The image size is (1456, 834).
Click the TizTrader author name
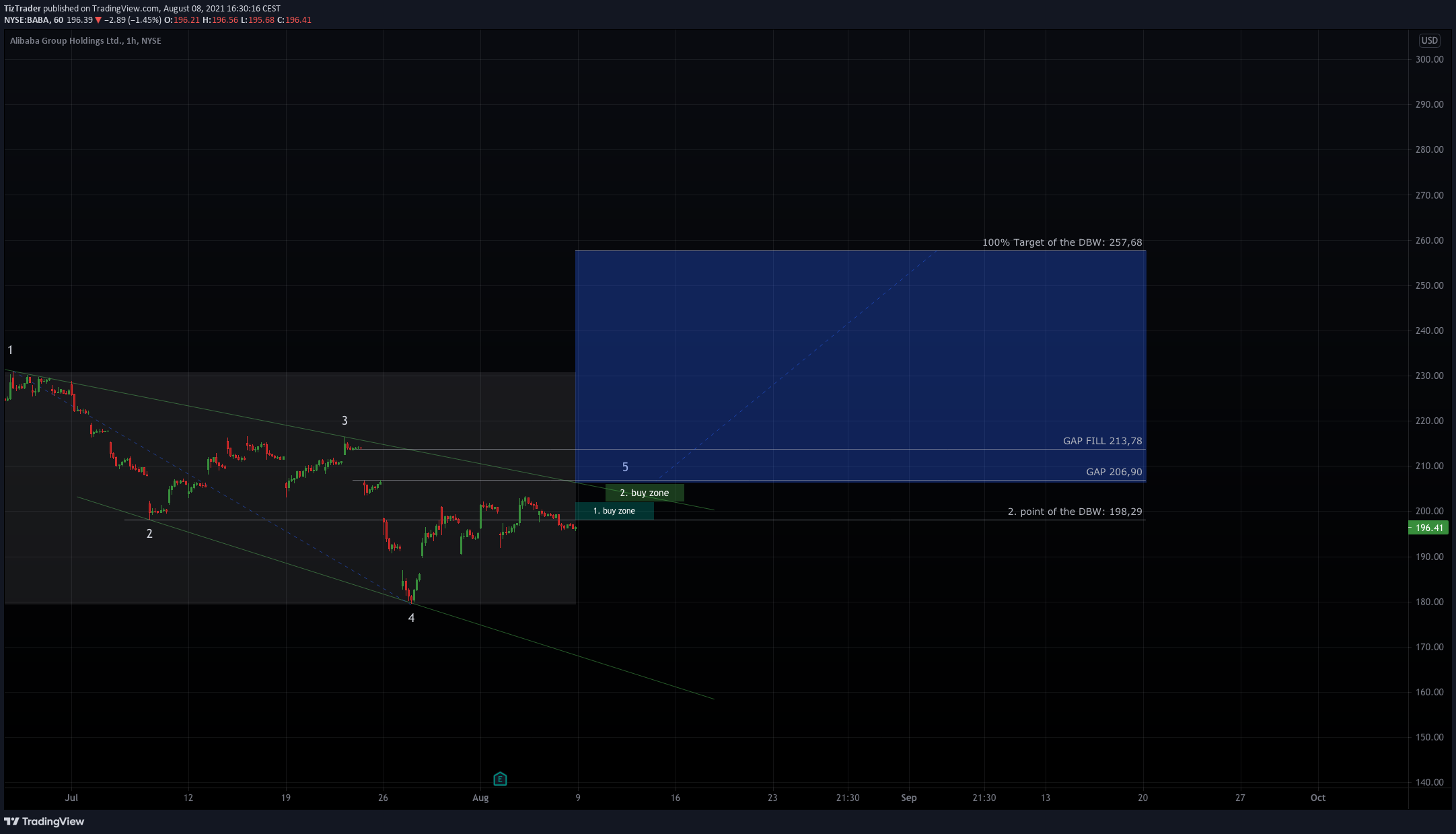click(x=22, y=9)
